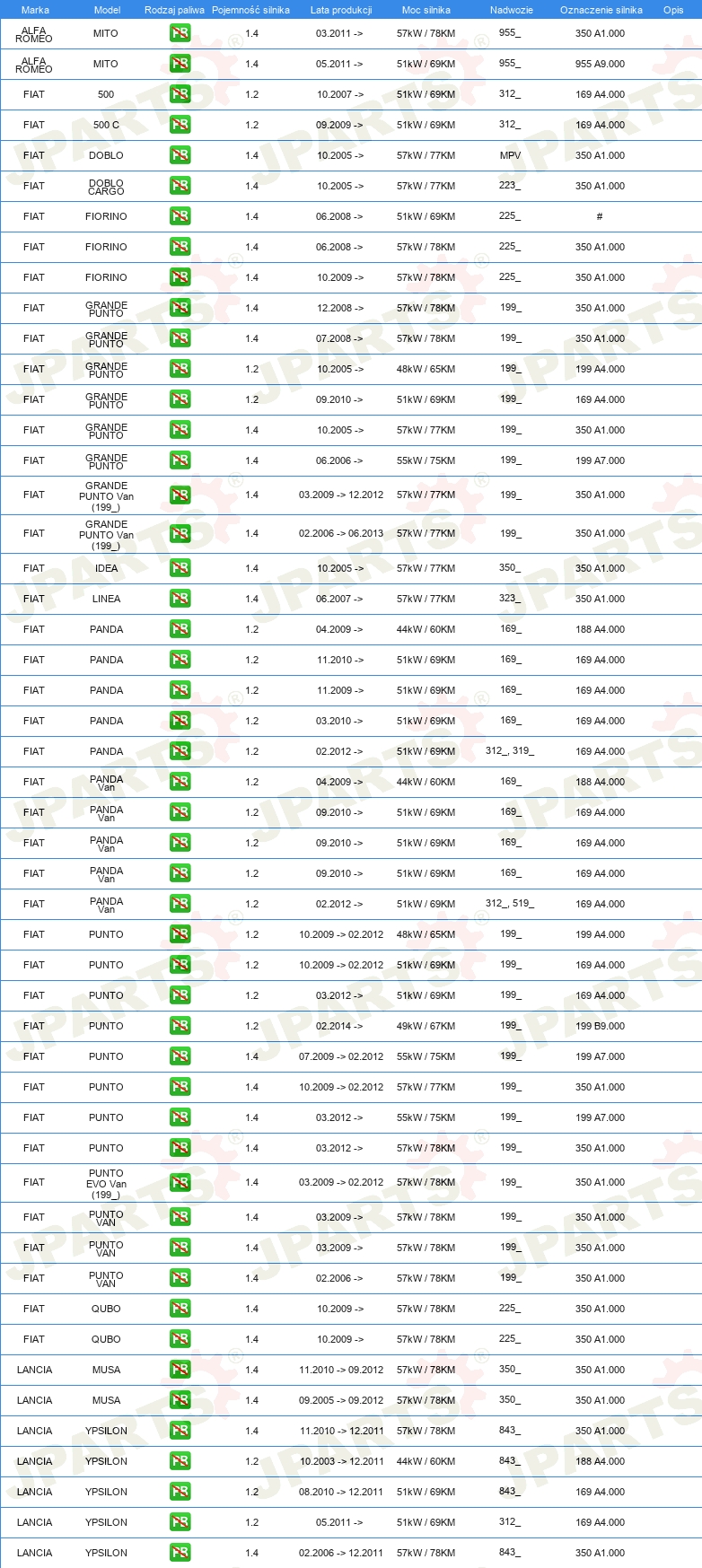The height and width of the screenshot is (1568, 702).
Task: Click the 500 C model name
Action: [x=106, y=125]
